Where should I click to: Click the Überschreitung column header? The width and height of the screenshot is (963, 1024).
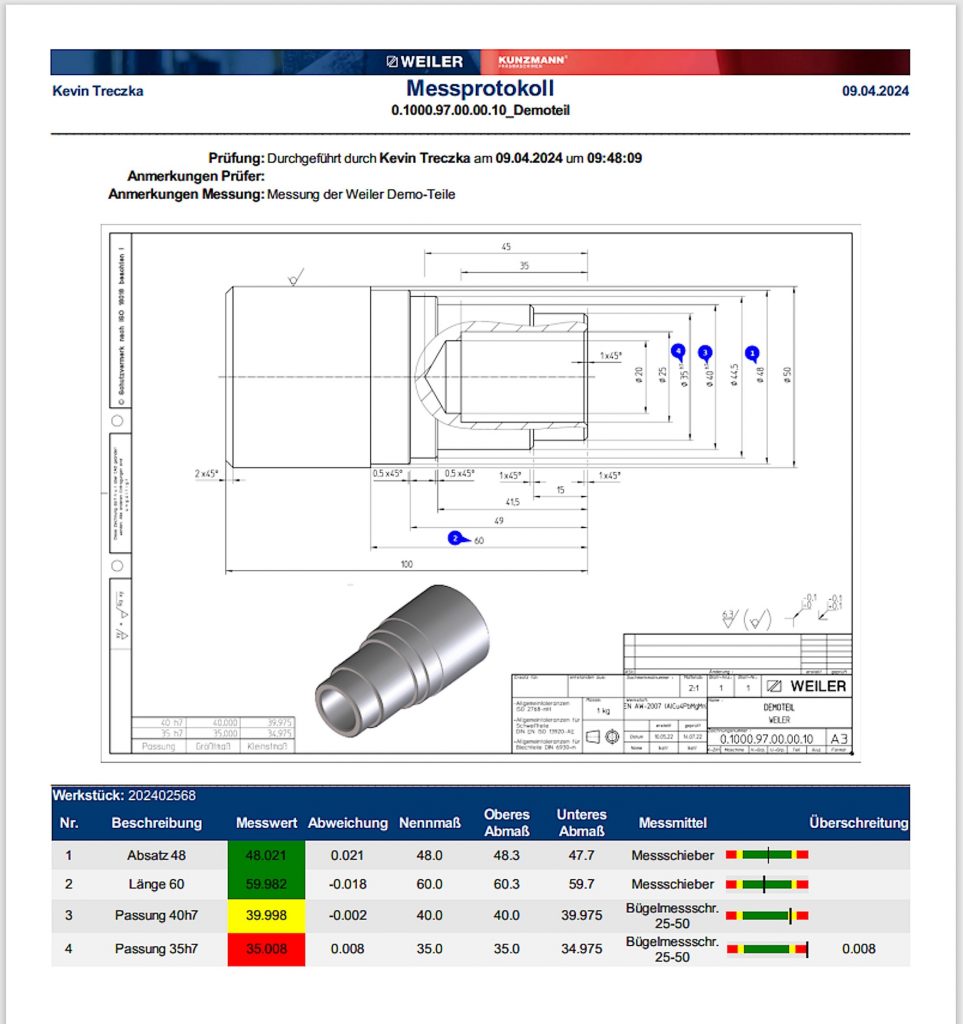[858, 823]
